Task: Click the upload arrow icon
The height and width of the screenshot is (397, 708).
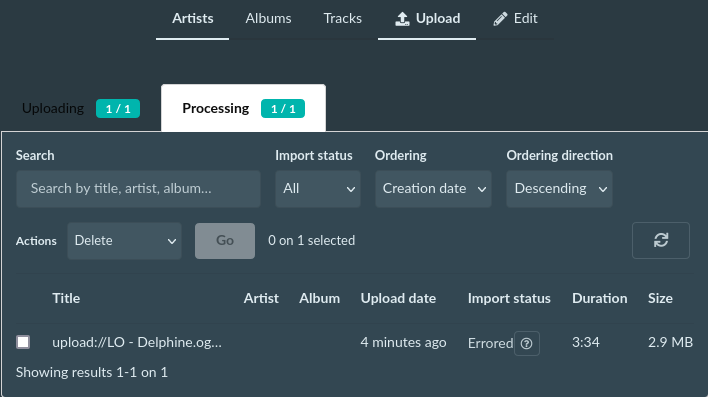Action: 402,19
